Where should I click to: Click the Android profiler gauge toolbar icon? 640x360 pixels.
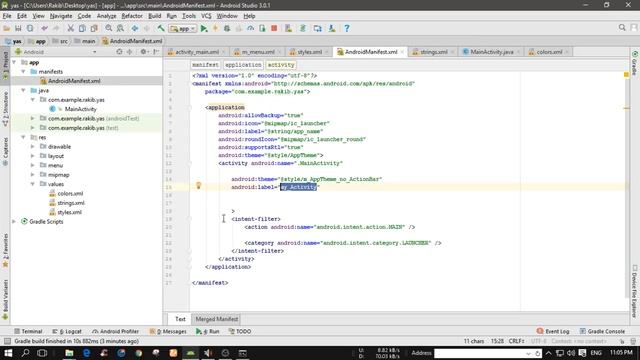[x=250, y=28]
